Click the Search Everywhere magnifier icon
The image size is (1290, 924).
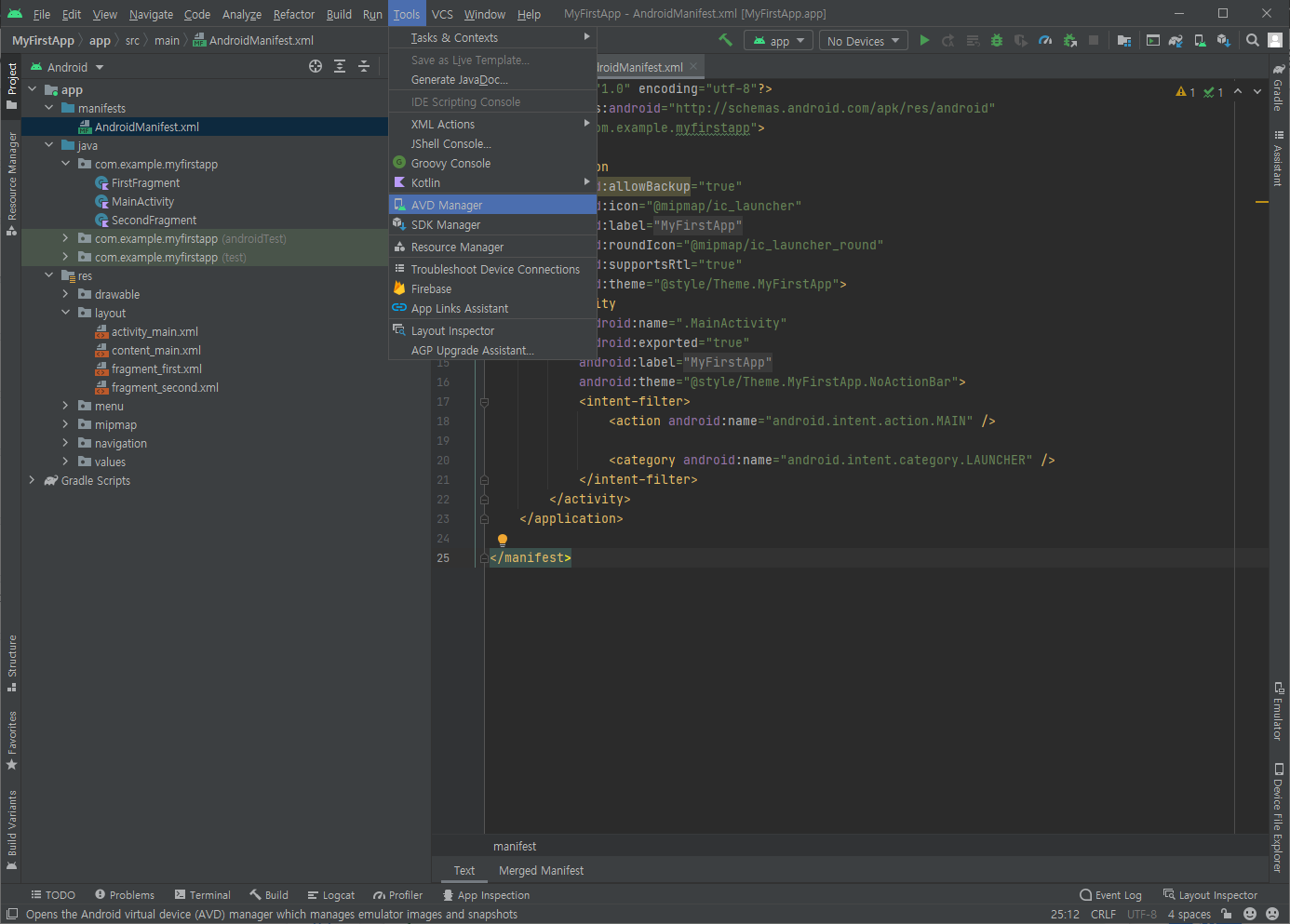(x=1253, y=40)
